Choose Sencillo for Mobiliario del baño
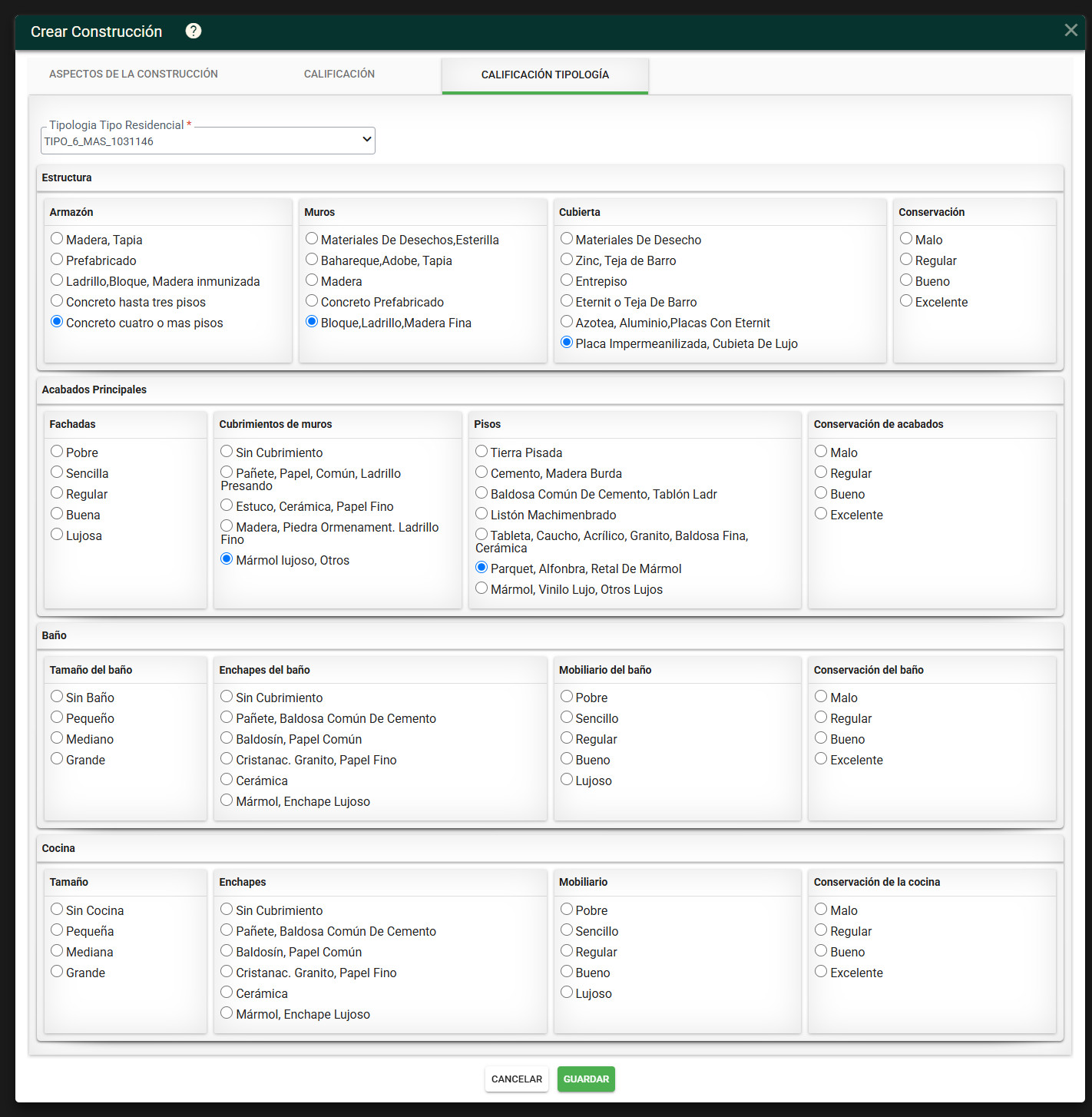This screenshot has height=1117, width=1092. (x=567, y=718)
